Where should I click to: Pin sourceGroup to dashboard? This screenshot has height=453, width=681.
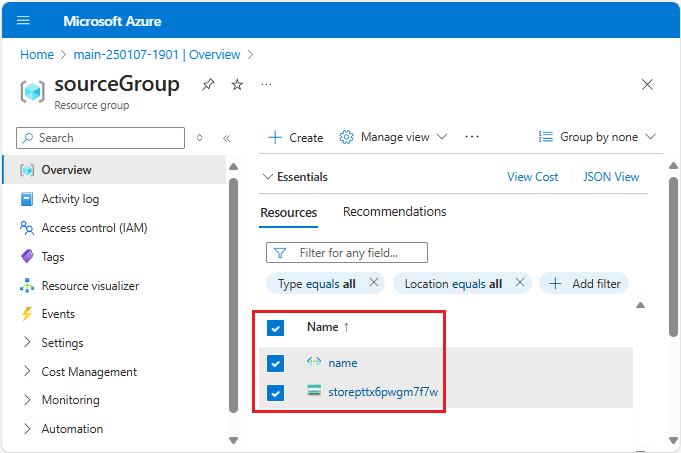[x=207, y=85]
